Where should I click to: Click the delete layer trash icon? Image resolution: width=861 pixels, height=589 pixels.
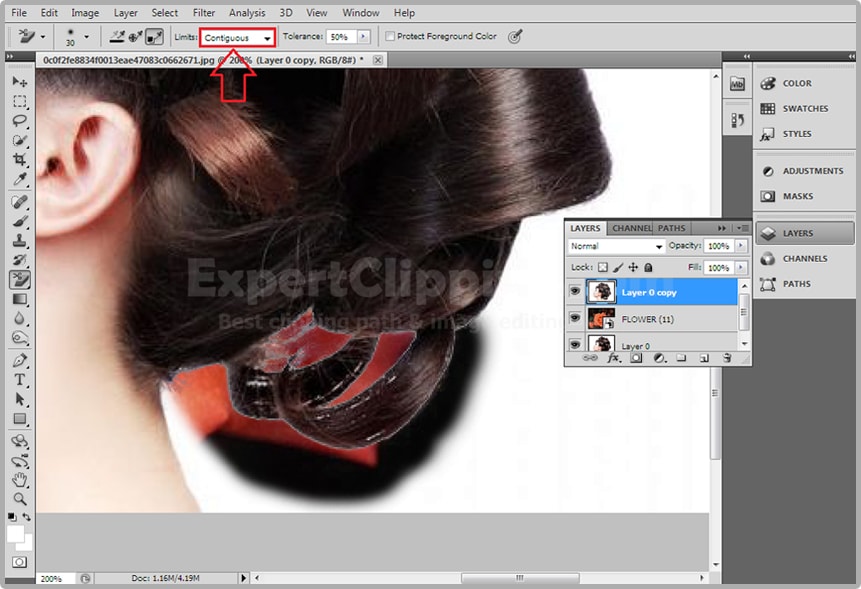727,358
